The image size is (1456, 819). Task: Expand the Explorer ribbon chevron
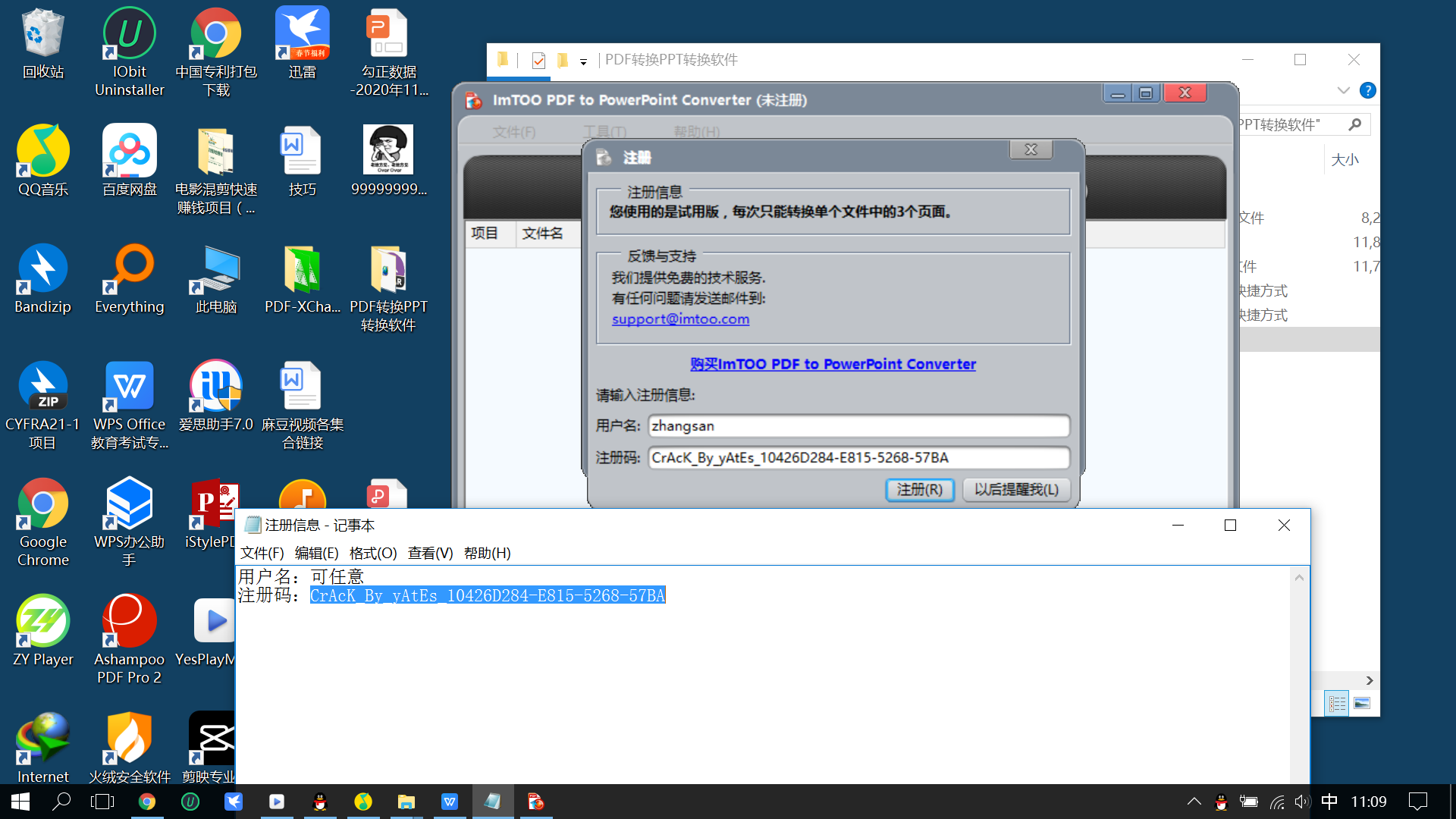click(1343, 90)
